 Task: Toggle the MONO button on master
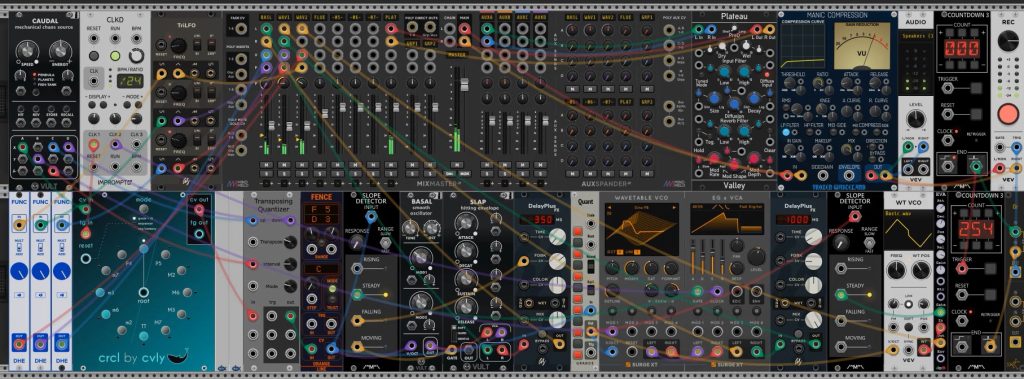click(x=464, y=174)
